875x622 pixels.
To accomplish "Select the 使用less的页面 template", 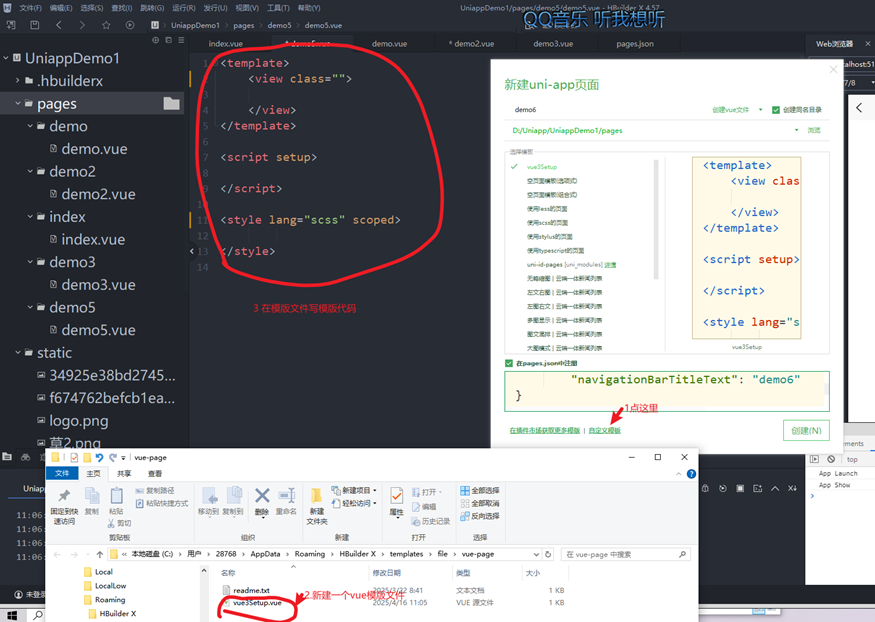I will click(546, 209).
